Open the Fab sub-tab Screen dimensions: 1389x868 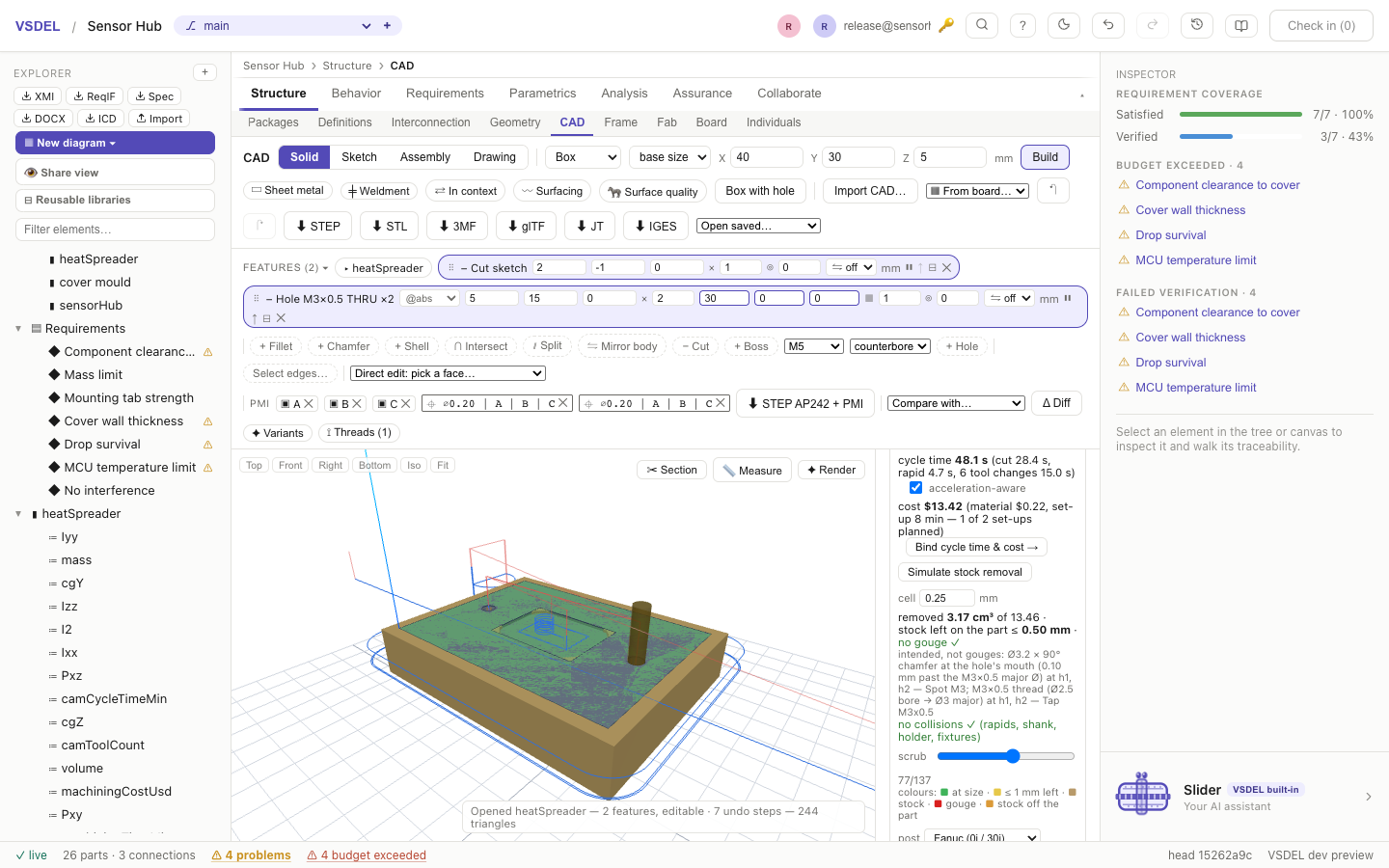[667, 122]
